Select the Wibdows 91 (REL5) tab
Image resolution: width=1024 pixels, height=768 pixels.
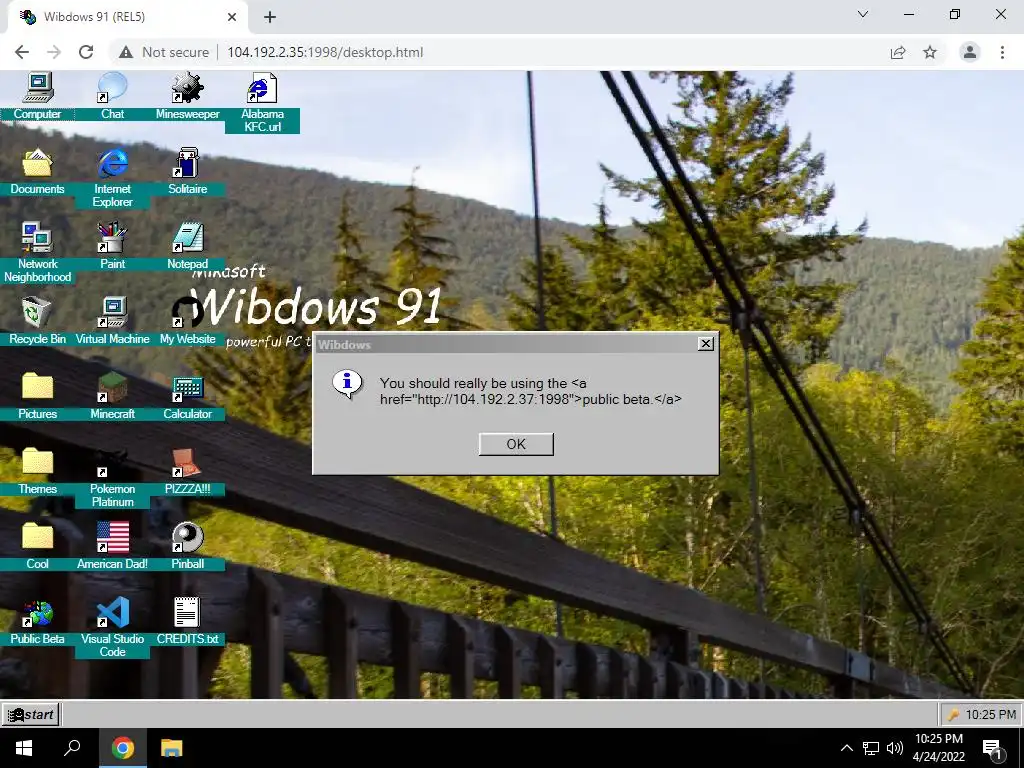point(128,17)
